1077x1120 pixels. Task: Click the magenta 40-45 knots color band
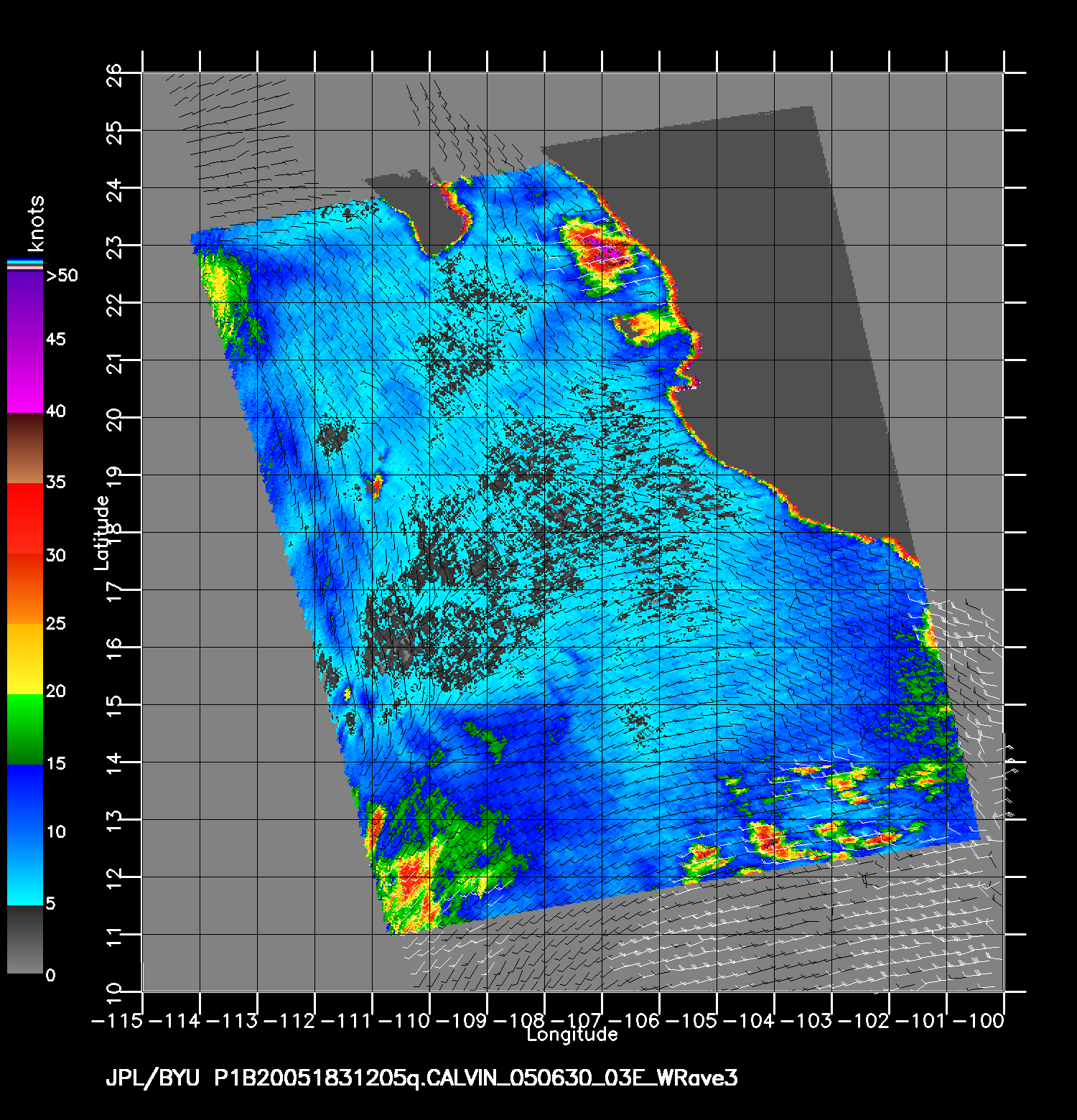click(25, 378)
